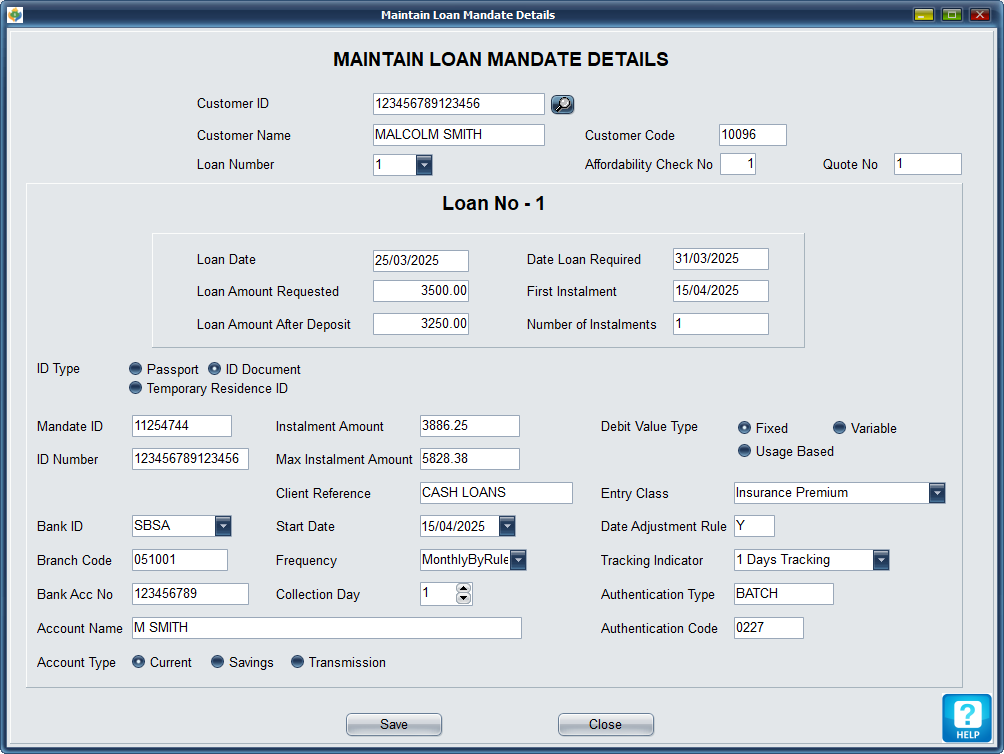Expand the Loan Number dropdown
1004x754 pixels.
(x=424, y=165)
